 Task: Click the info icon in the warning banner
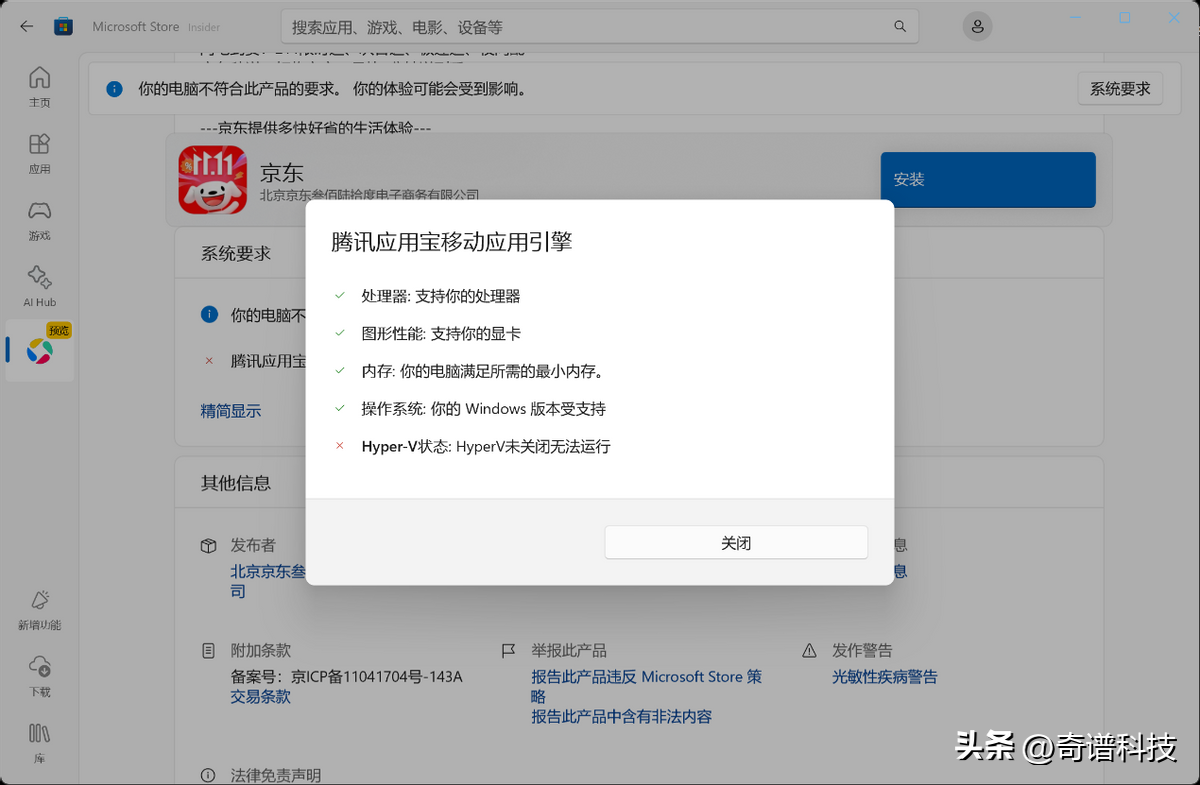click(115, 89)
